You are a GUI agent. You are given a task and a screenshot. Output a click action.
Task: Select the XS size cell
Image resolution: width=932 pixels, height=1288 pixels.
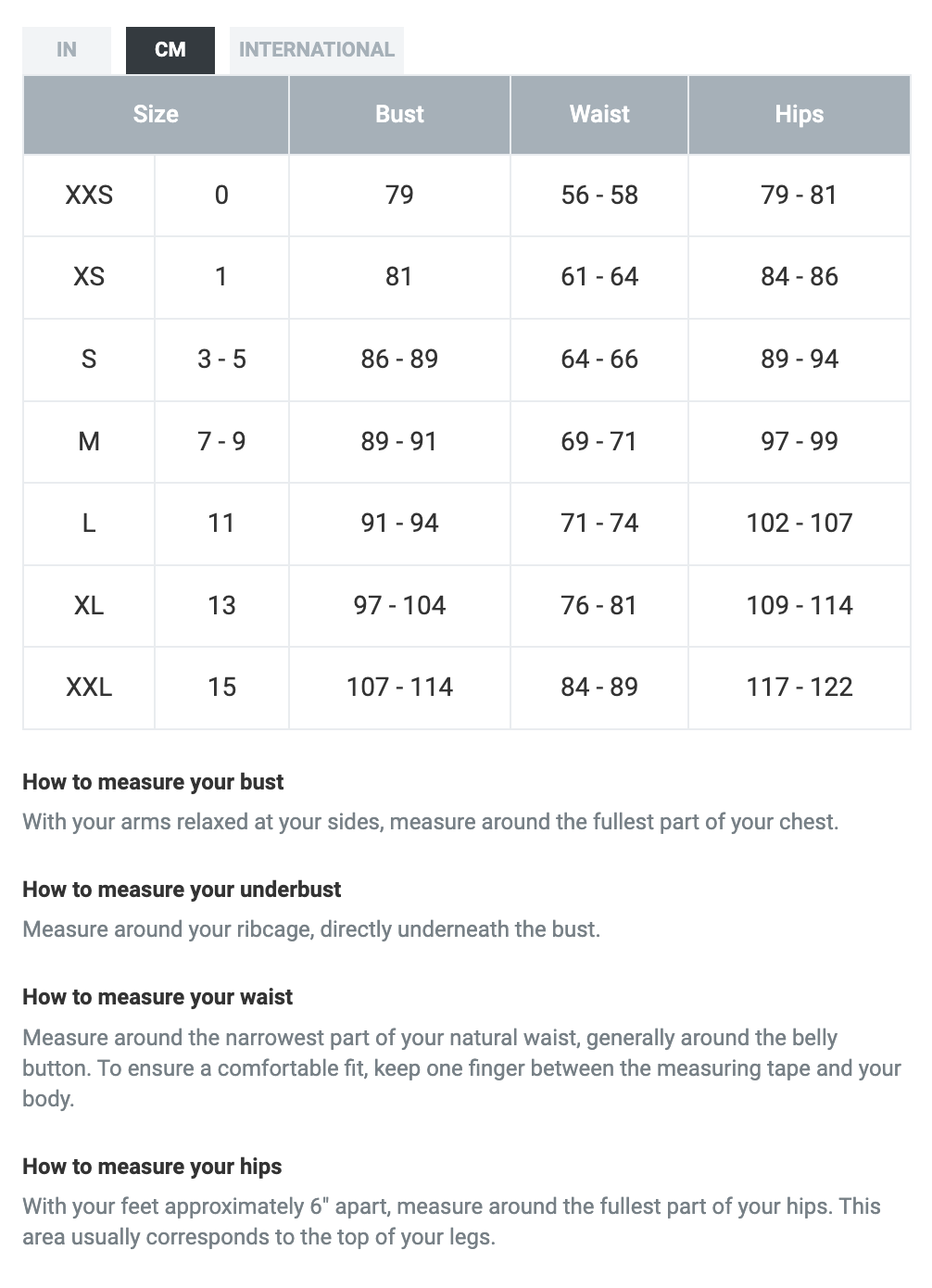pos(89,277)
